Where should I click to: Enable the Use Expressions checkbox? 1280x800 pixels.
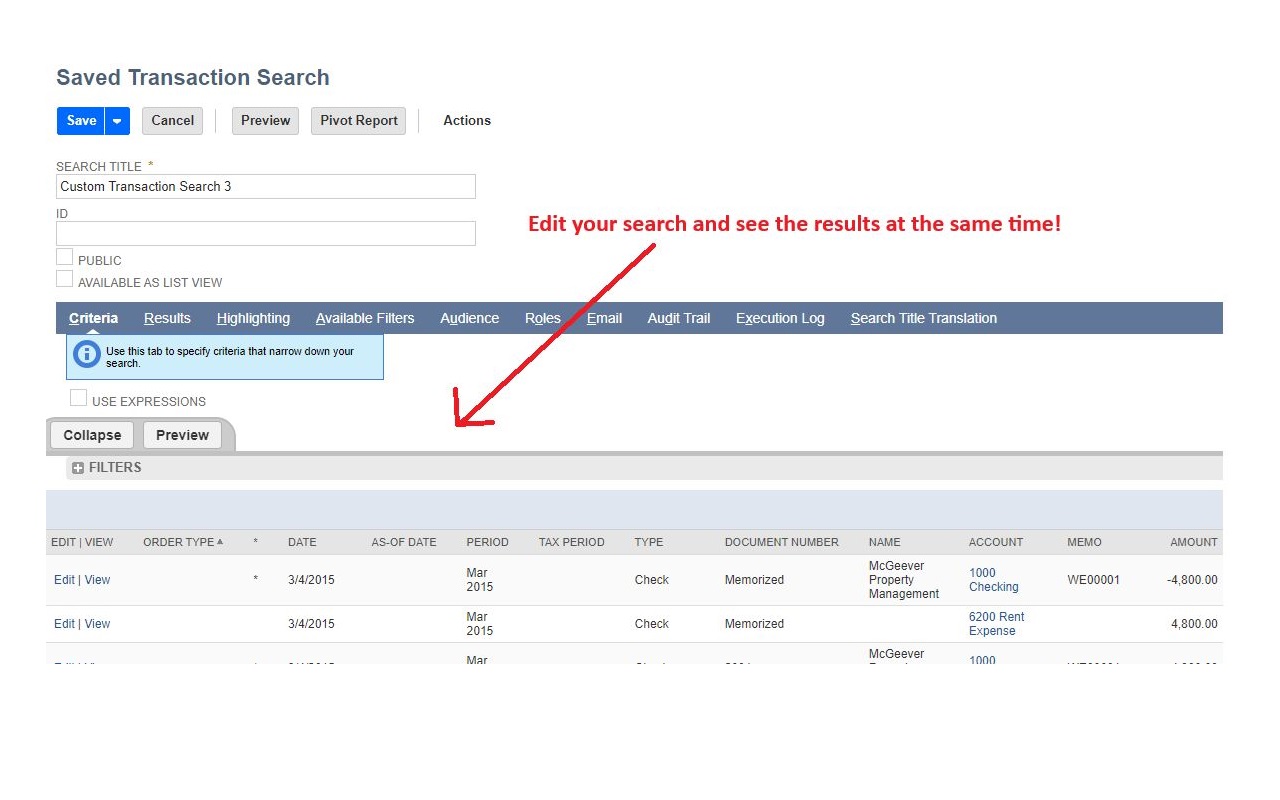pyautogui.click(x=78, y=398)
